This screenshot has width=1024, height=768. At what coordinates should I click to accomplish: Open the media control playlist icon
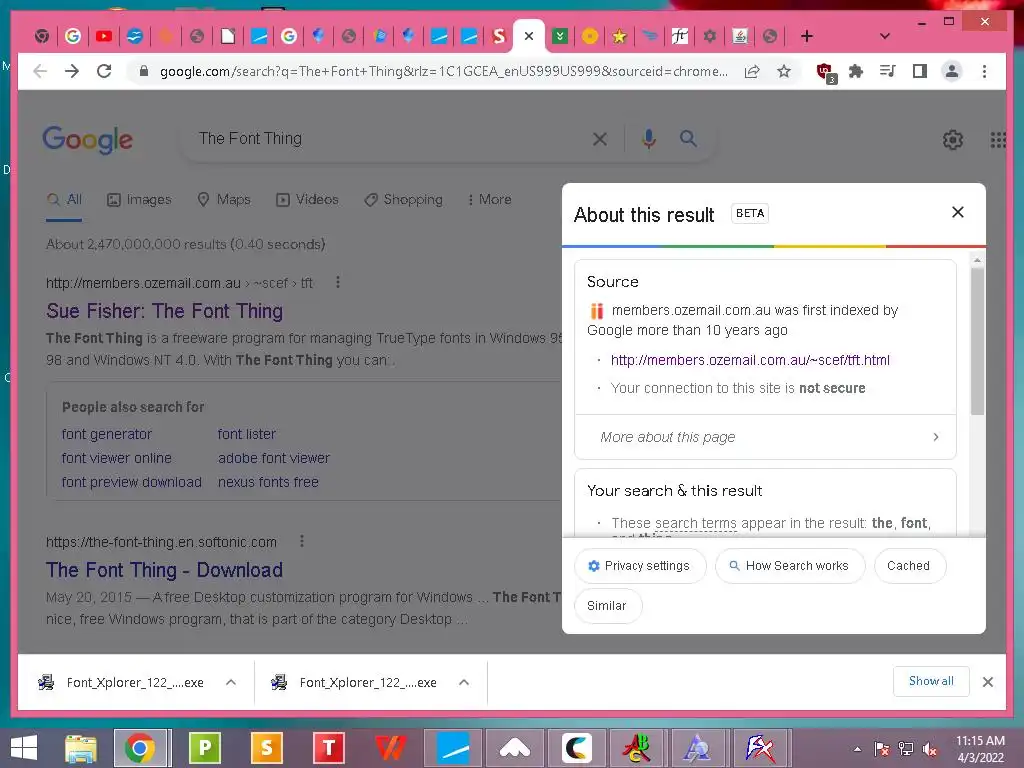(x=888, y=71)
